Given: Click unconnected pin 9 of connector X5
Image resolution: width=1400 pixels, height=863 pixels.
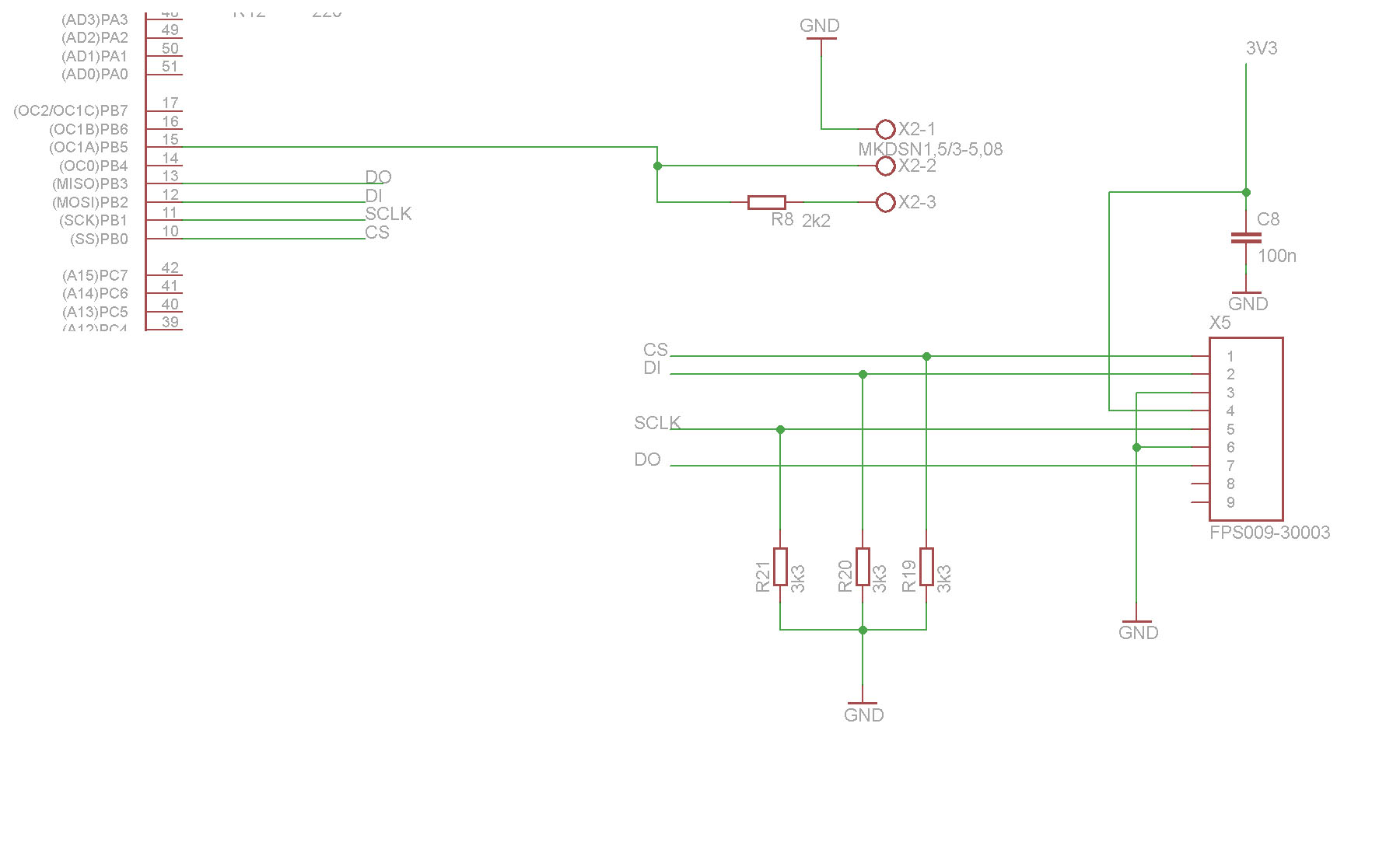Looking at the screenshot, I should click(x=1230, y=502).
